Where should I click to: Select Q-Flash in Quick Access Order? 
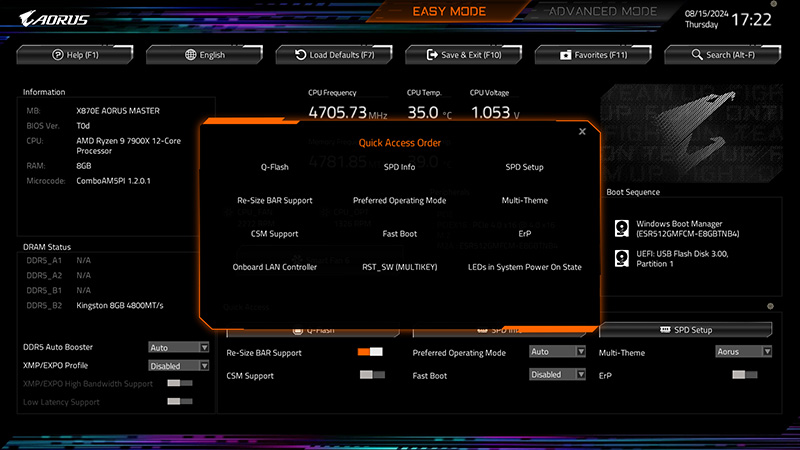275,167
